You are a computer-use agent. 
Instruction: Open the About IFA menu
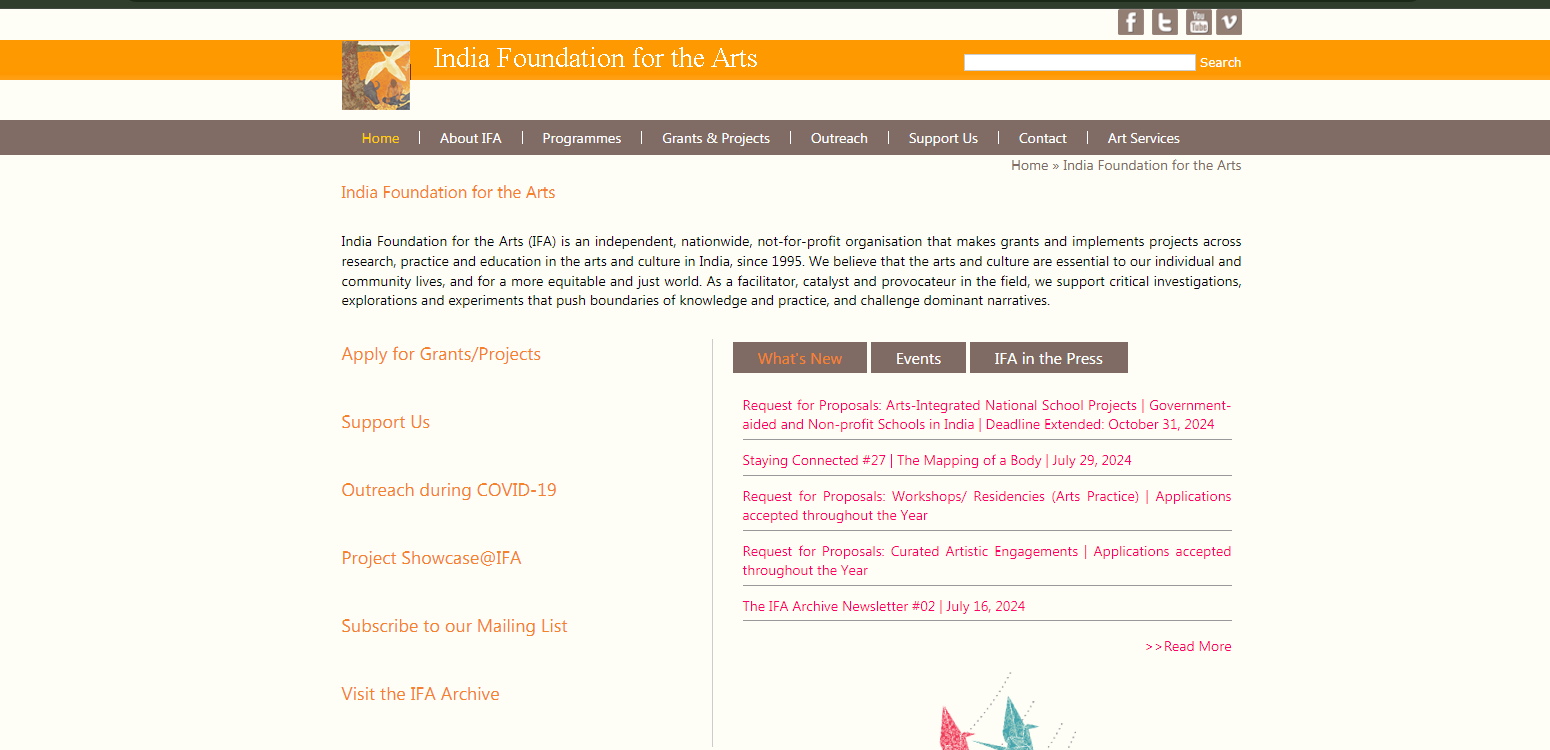coord(470,138)
